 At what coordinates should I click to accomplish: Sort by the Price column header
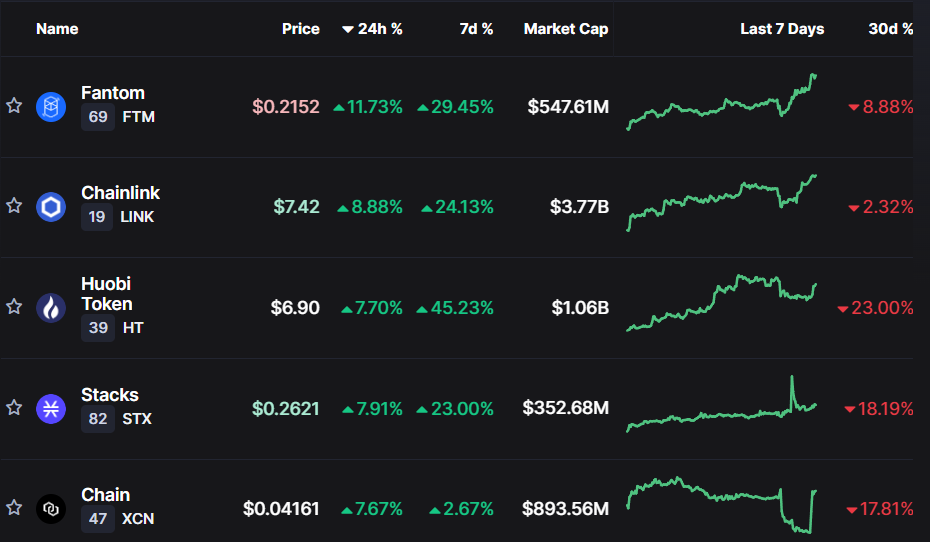(x=300, y=29)
